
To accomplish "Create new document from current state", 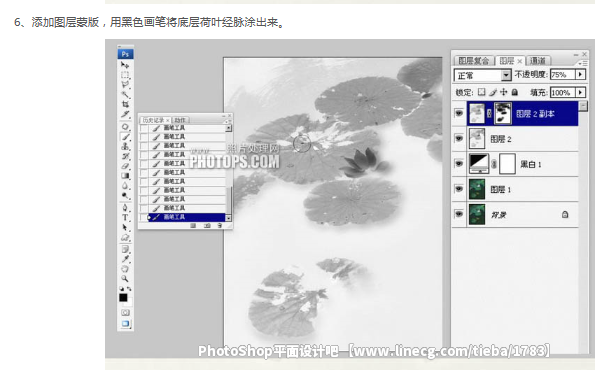I will pos(193,225).
